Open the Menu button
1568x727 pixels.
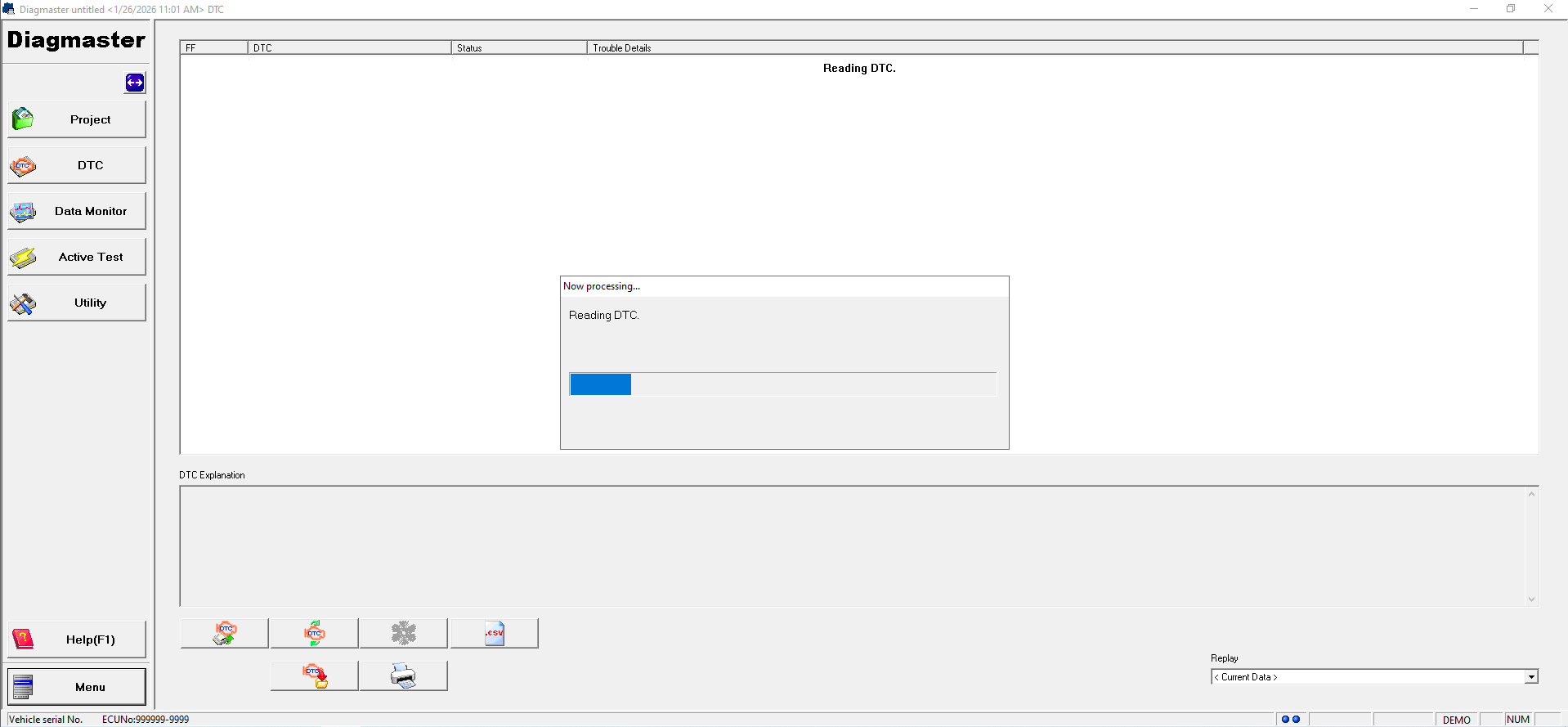pyautogui.click(x=77, y=687)
